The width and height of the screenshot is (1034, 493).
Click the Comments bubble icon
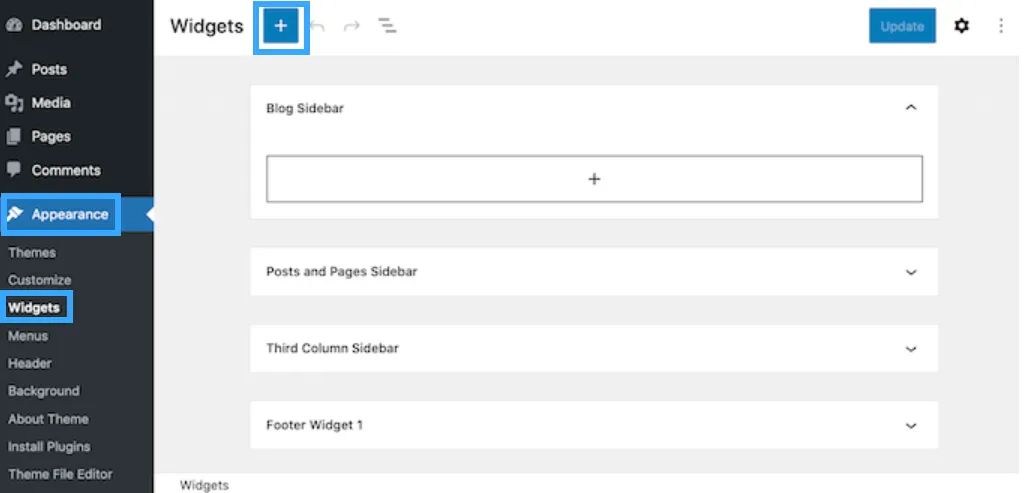coord(14,169)
